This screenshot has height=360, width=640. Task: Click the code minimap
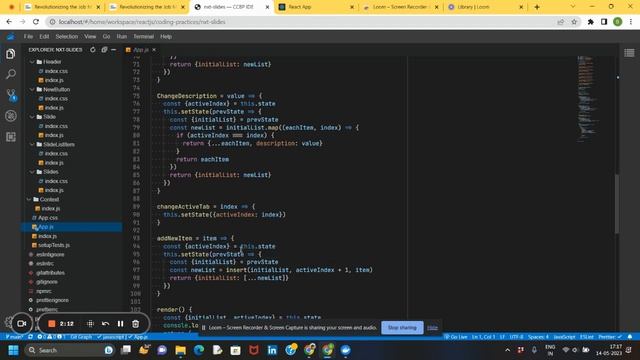(x=587, y=99)
